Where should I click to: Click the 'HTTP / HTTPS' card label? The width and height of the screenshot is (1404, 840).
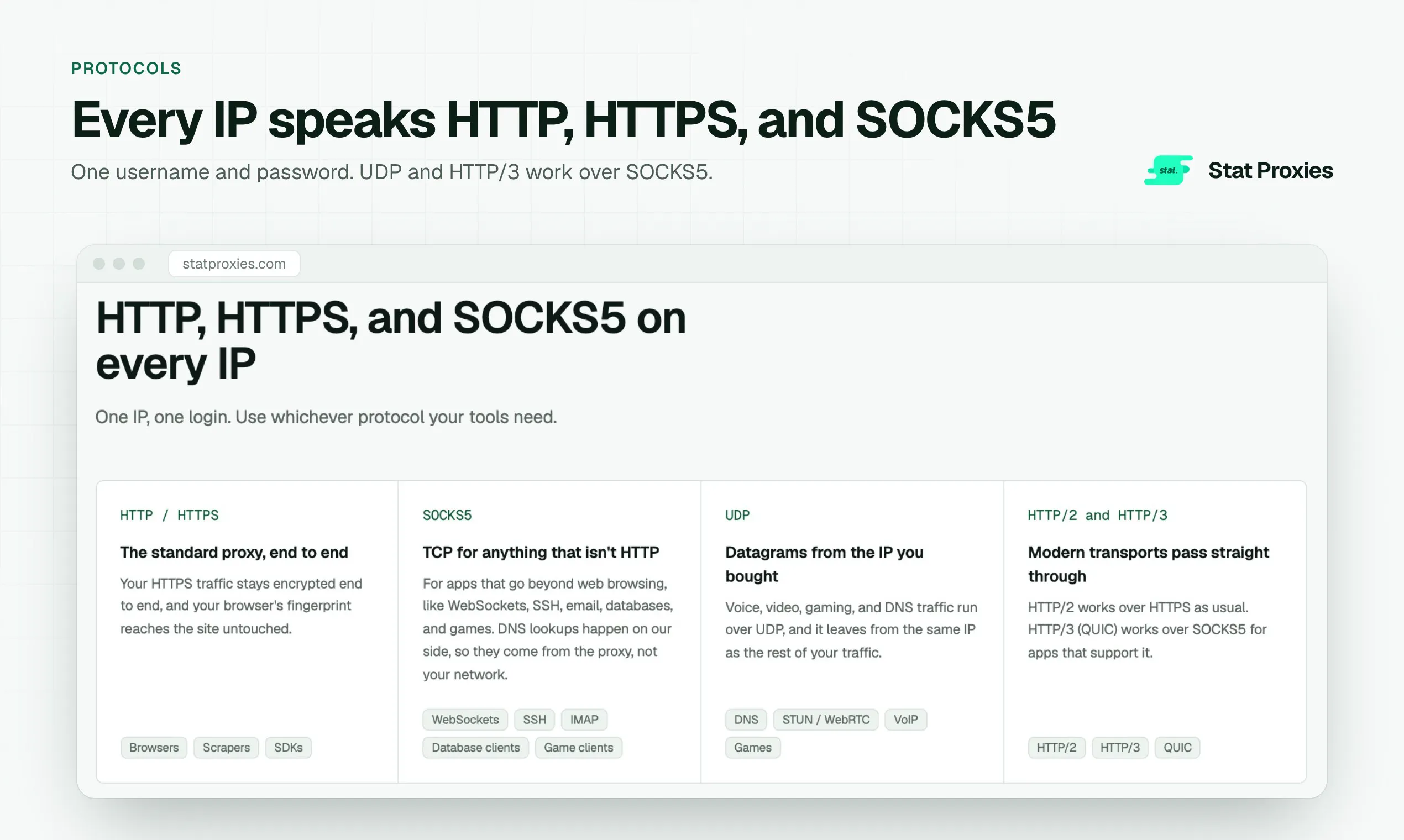169,515
